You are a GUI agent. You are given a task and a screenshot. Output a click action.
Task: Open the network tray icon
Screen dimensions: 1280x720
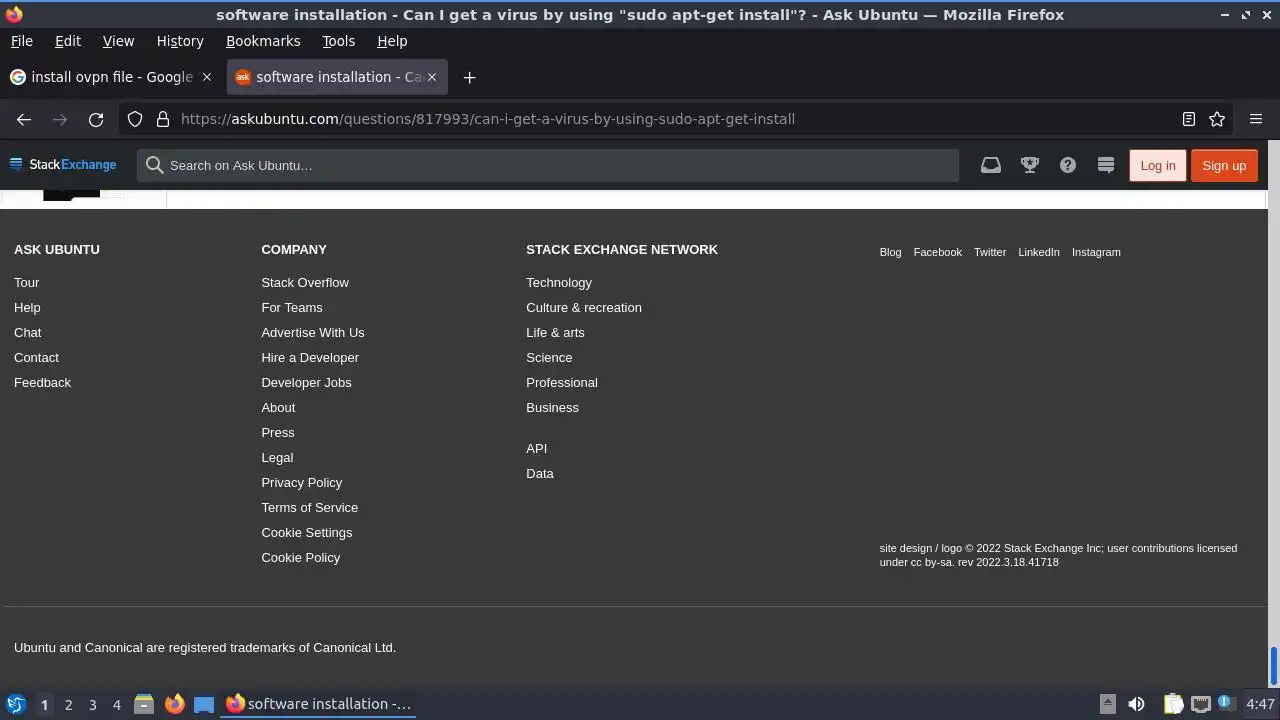pos(1201,704)
